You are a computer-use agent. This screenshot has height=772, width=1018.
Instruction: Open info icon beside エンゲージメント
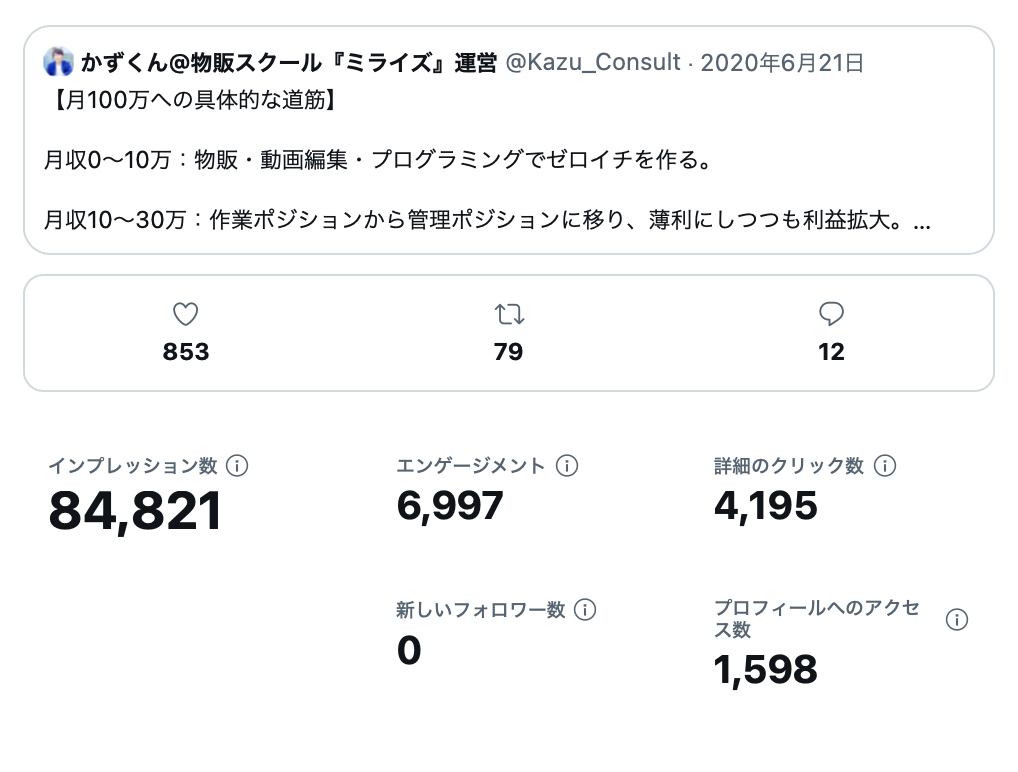pyautogui.click(x=567, y=466)
